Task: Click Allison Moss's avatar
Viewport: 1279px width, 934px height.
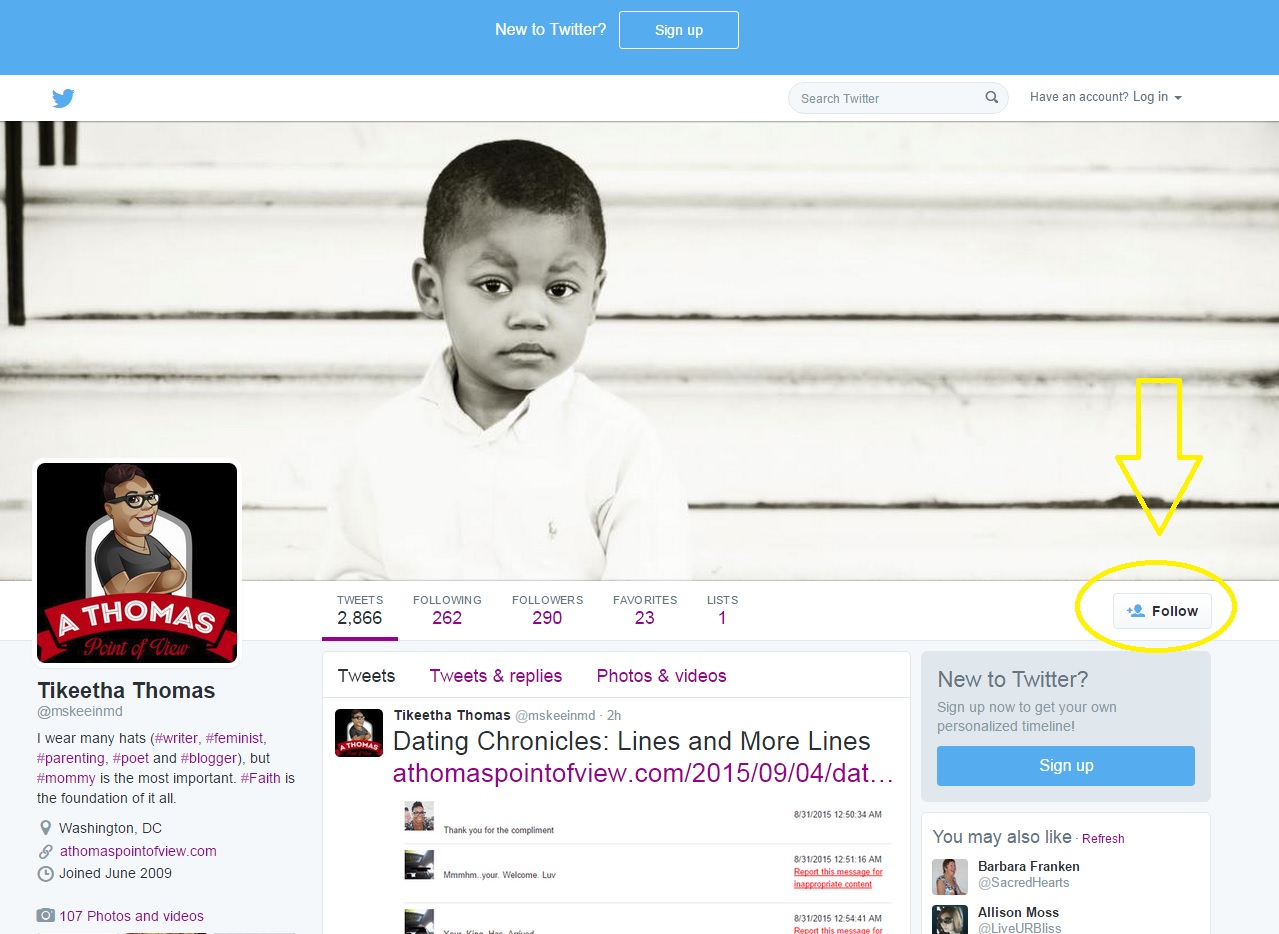Action: (x=949, y=919)
